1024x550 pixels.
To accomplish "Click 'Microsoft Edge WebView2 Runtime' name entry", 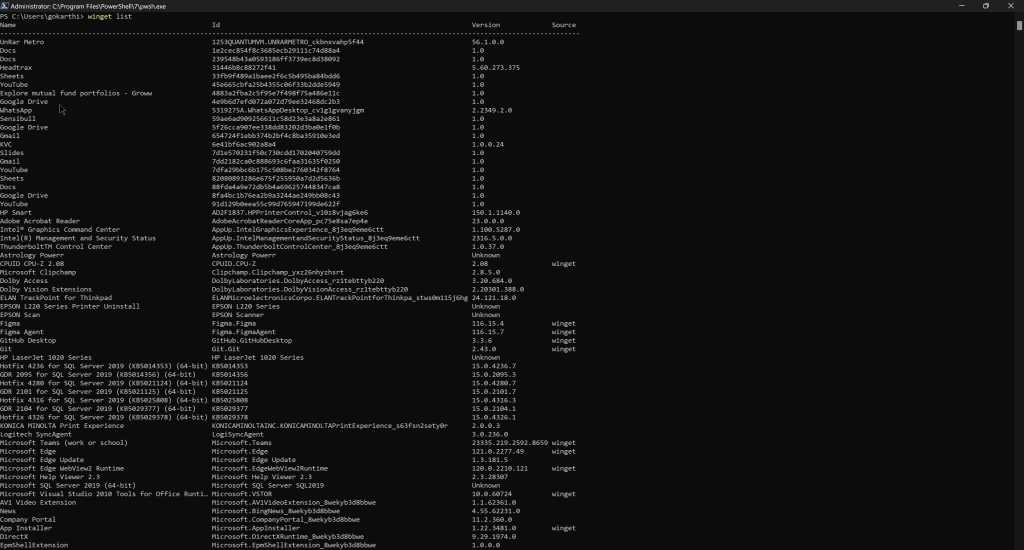I will (x=62, y=468).
